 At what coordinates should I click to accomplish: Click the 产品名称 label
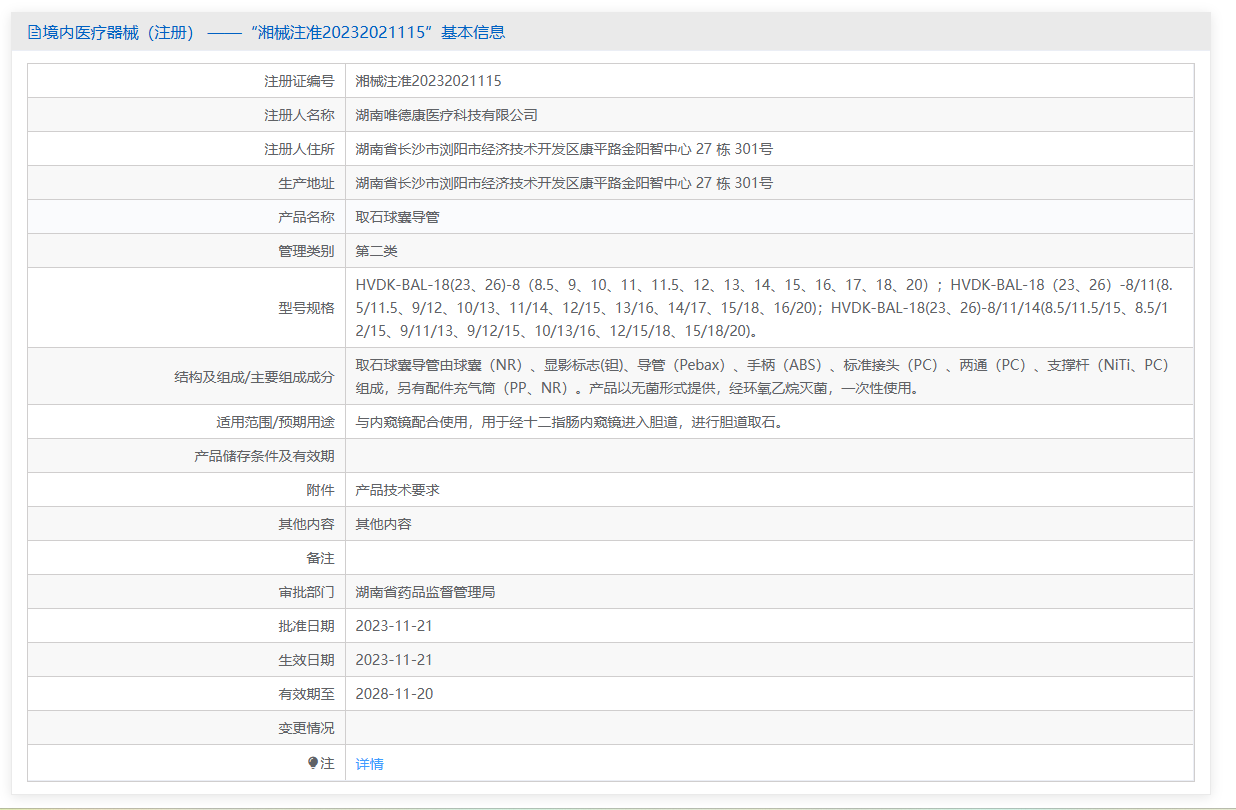[x=306, y=217]
